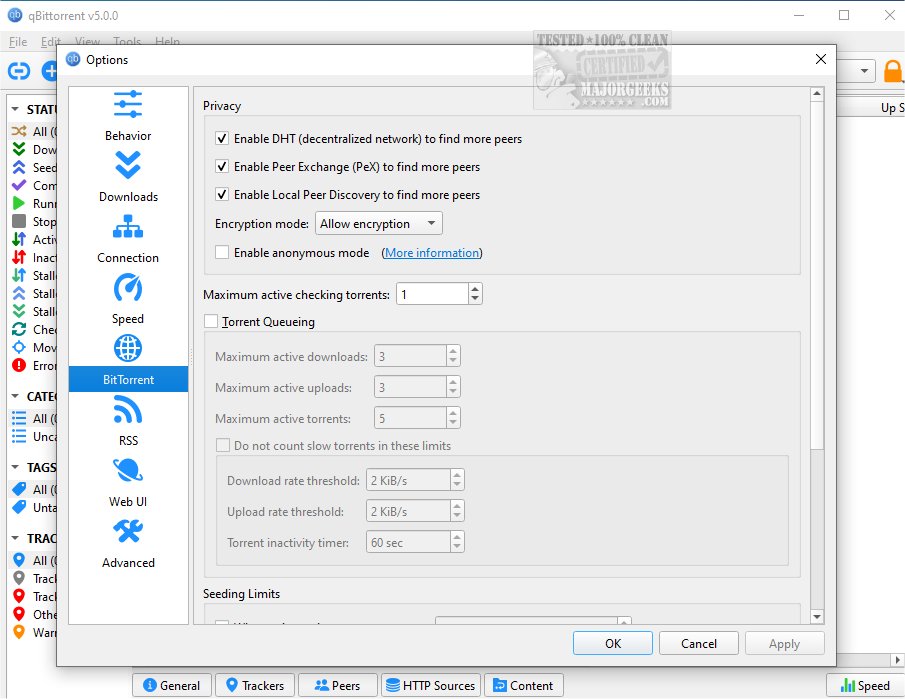905x699 pixels.
Task: Increase Maximum active checking torrents value
Action: 475,289
